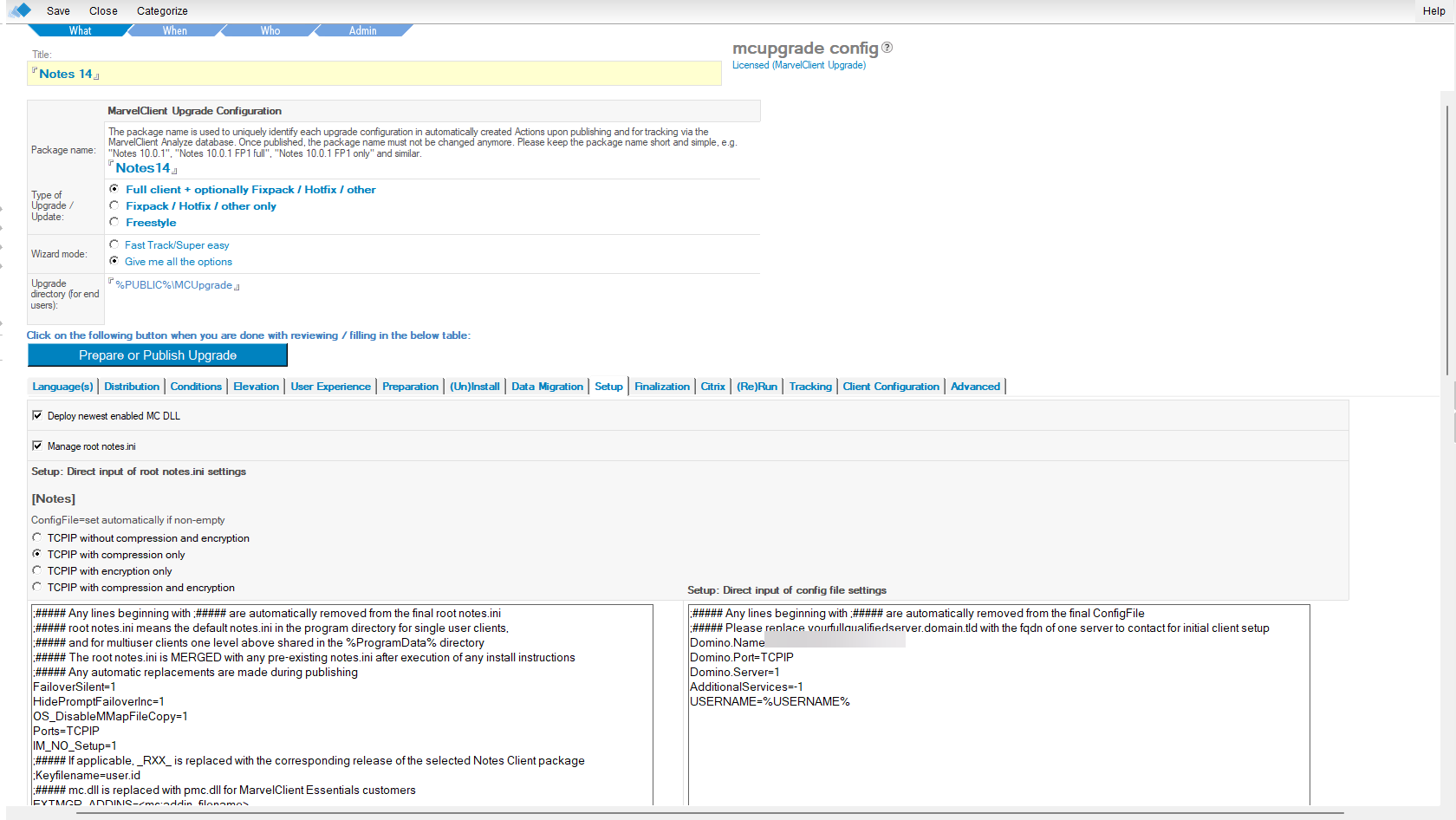Click the FailoverSilent=1 line
This screenshot has height=820, width=1456.
tap(75, 687)
